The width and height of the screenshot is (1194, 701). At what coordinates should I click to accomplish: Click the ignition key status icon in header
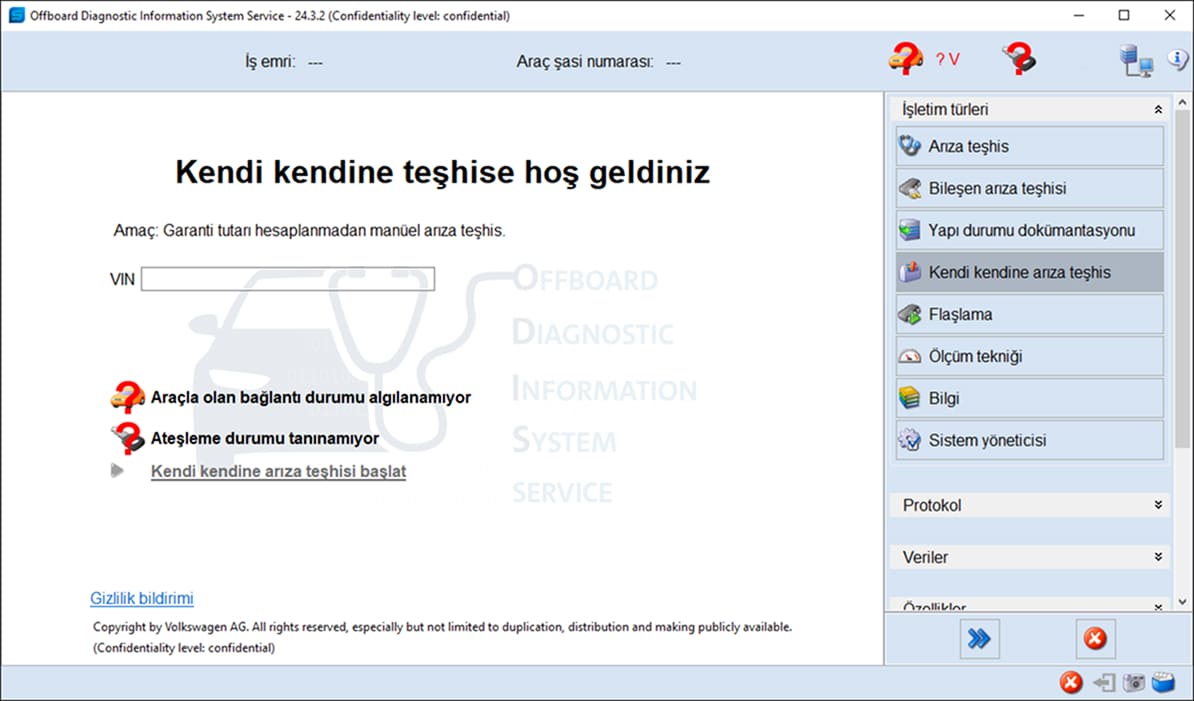point(1019,59)
